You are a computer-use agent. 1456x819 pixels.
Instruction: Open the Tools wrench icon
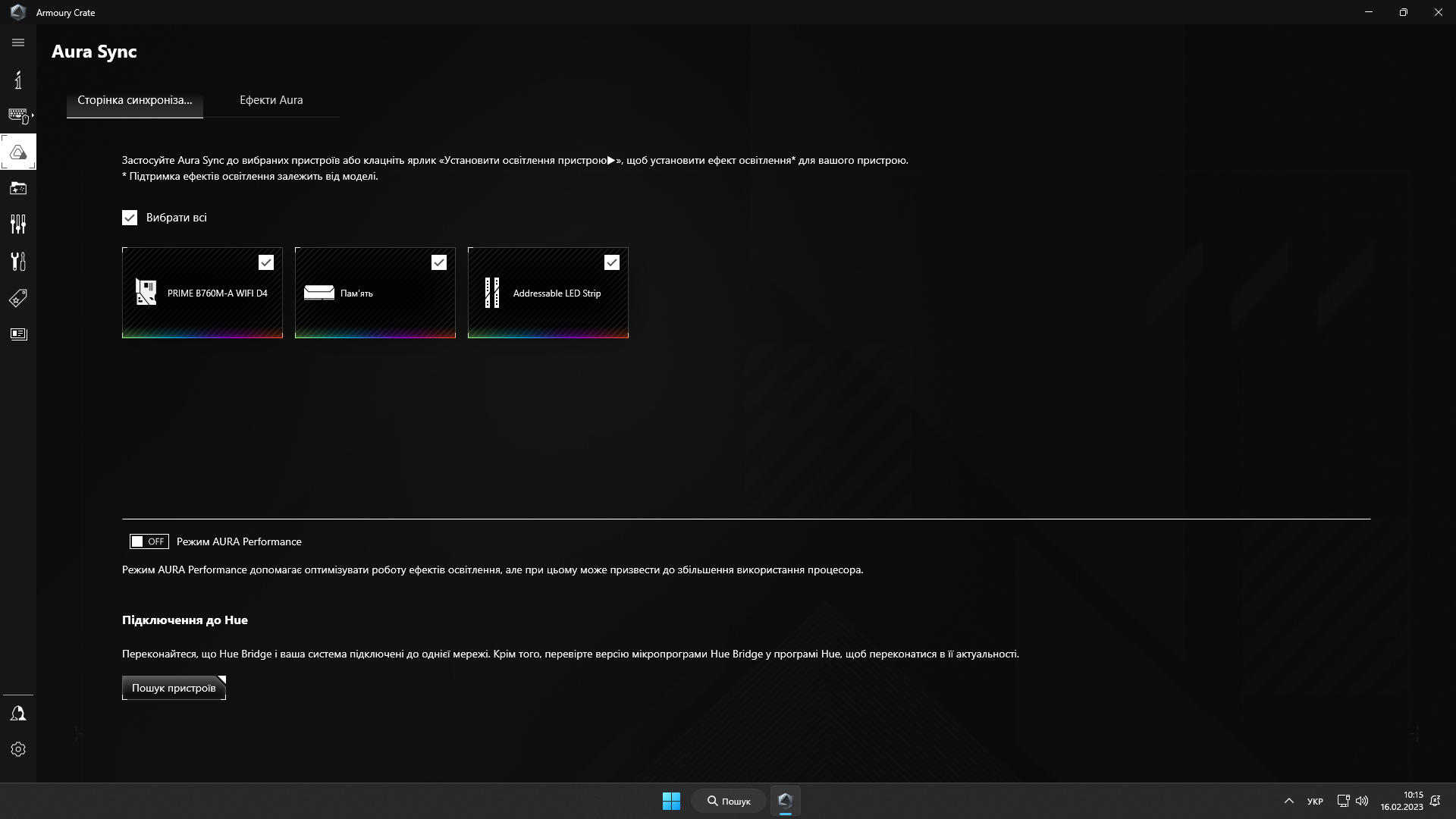(18, 261)
